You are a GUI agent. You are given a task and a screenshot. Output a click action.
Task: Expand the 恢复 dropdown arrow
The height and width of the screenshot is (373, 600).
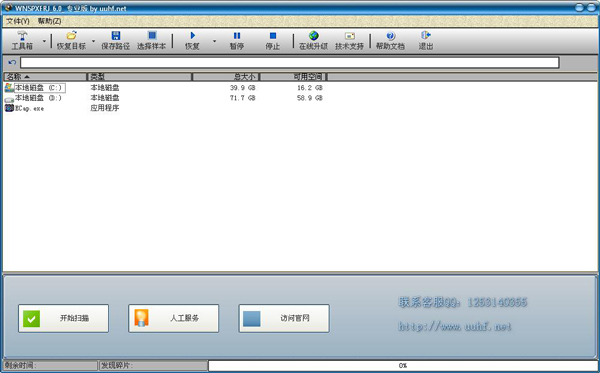(x=214, y=41)
